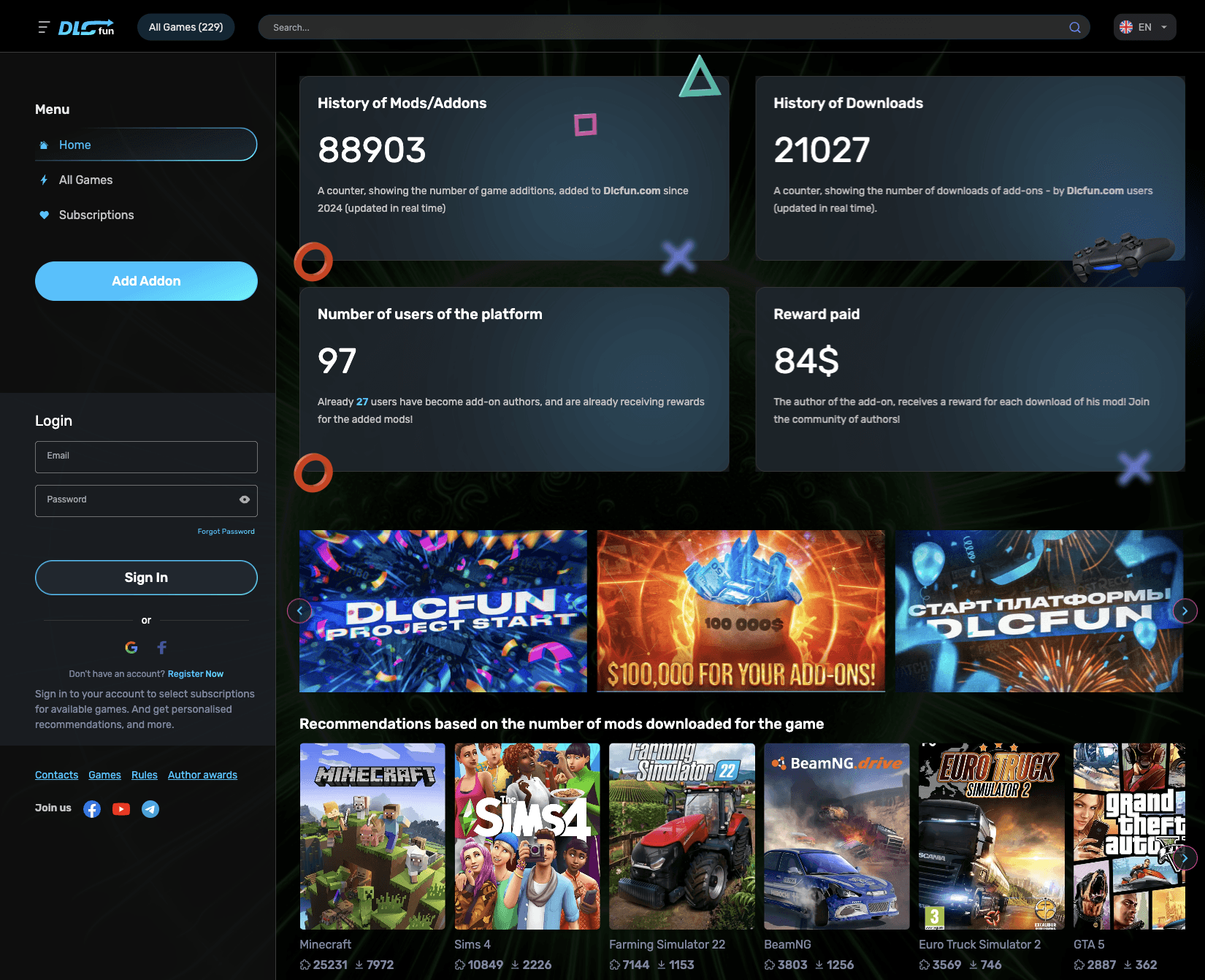Click Euro Truck Simulator 2 title

click(979, 944)
